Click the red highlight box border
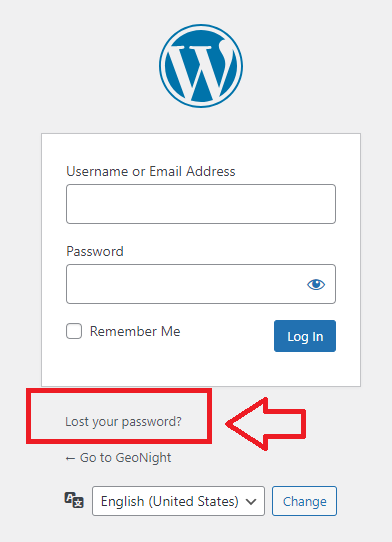The image size is (392, 542). click(119, 391)
